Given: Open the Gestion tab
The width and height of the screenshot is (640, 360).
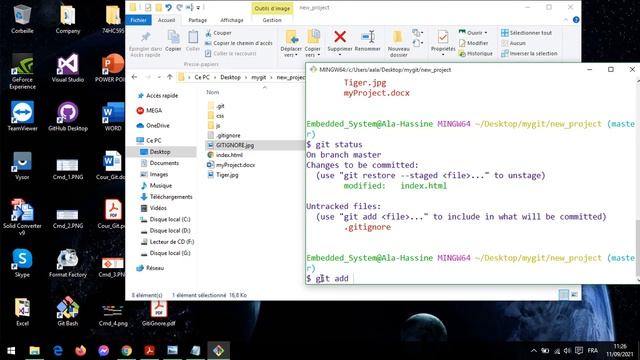Looking at the screenshot, I should (x=272, y=20).
